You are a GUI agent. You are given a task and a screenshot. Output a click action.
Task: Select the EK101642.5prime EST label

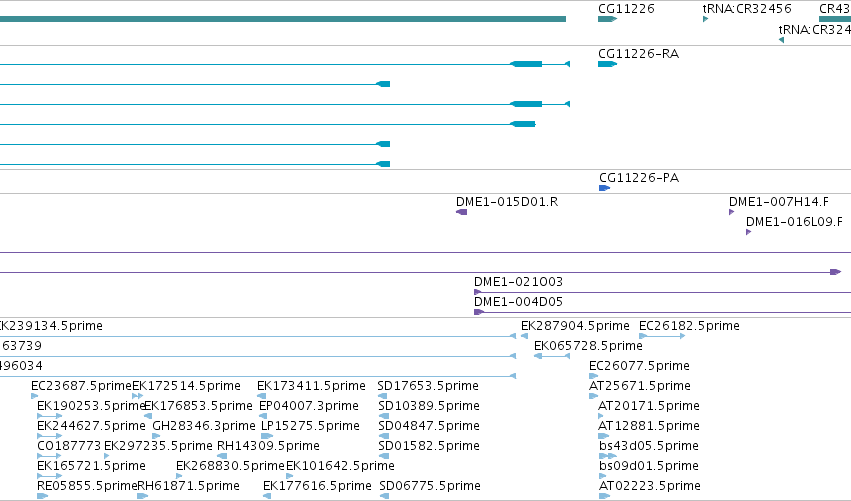340,466
